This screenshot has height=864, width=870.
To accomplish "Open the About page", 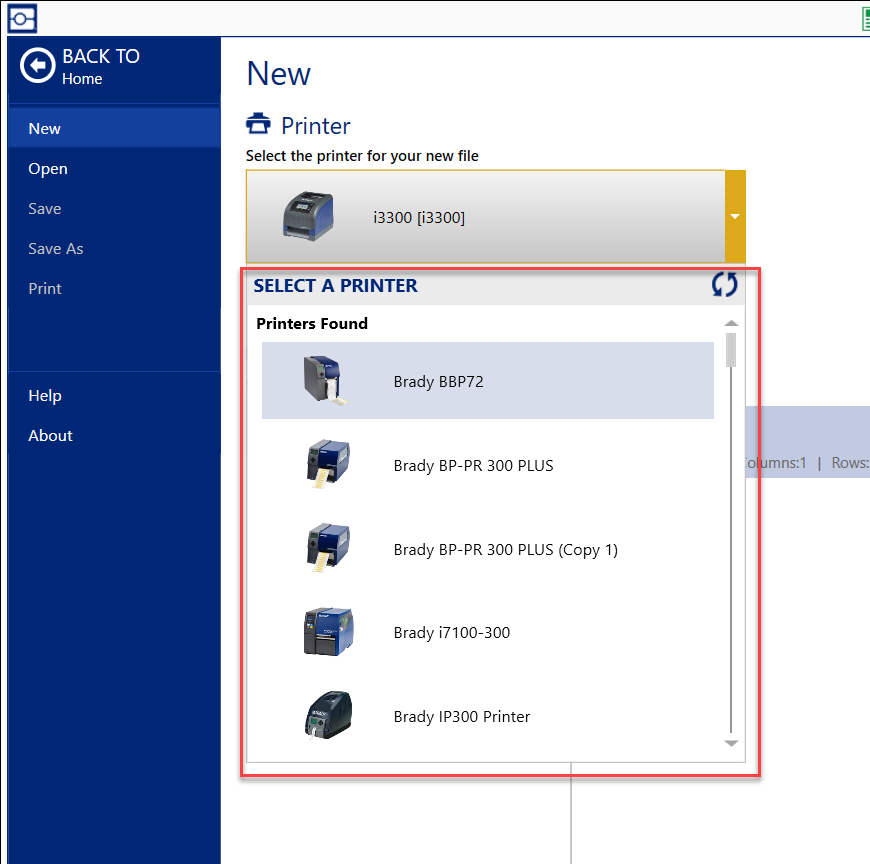I will pos(50,435).
